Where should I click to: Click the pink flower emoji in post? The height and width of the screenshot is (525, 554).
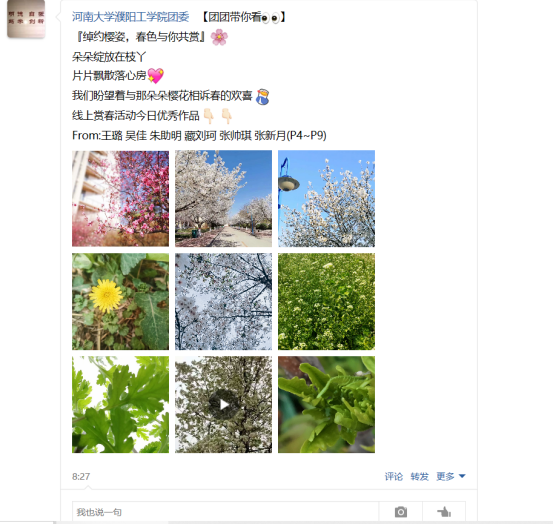(219, 37)
